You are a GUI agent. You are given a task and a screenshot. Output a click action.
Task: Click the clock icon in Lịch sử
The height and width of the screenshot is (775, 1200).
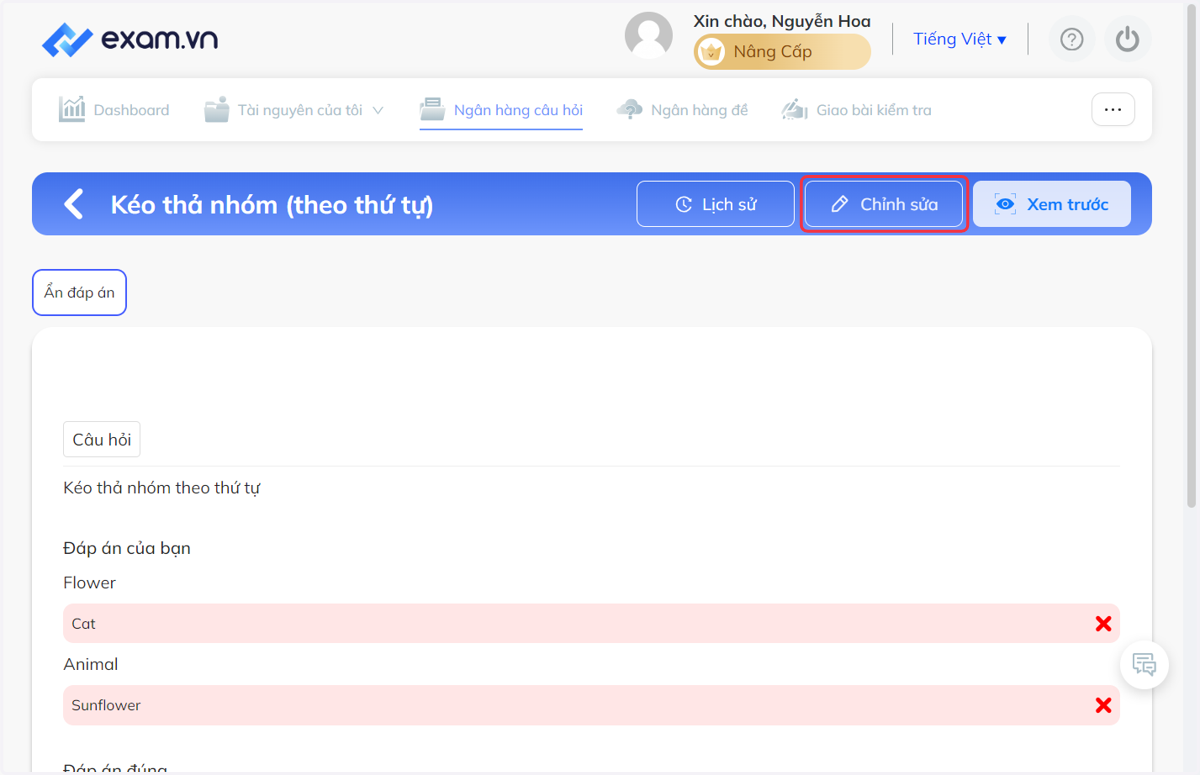684,204
